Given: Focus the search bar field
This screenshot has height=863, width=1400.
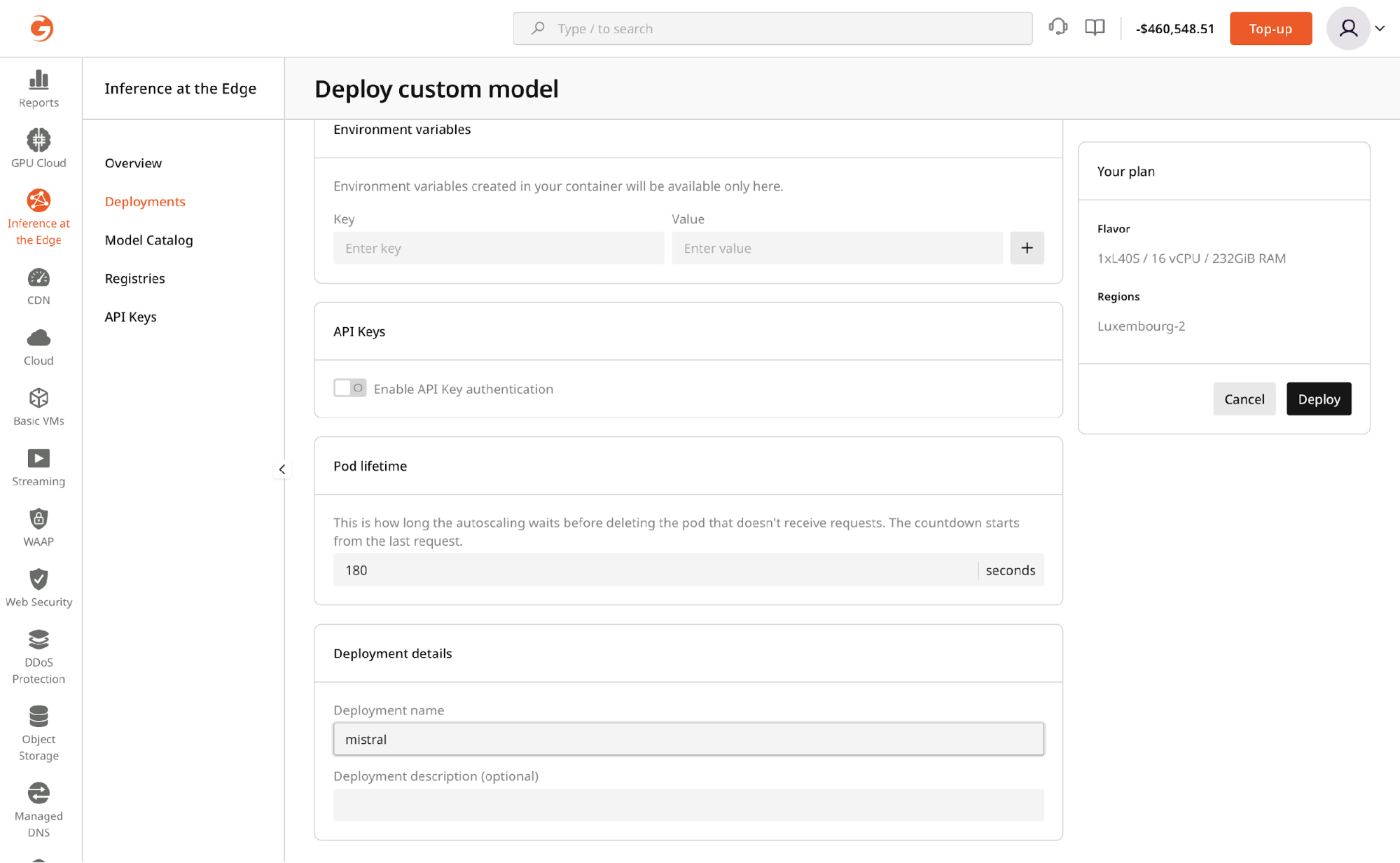Looking at the screenshot, I should [772, 28].
